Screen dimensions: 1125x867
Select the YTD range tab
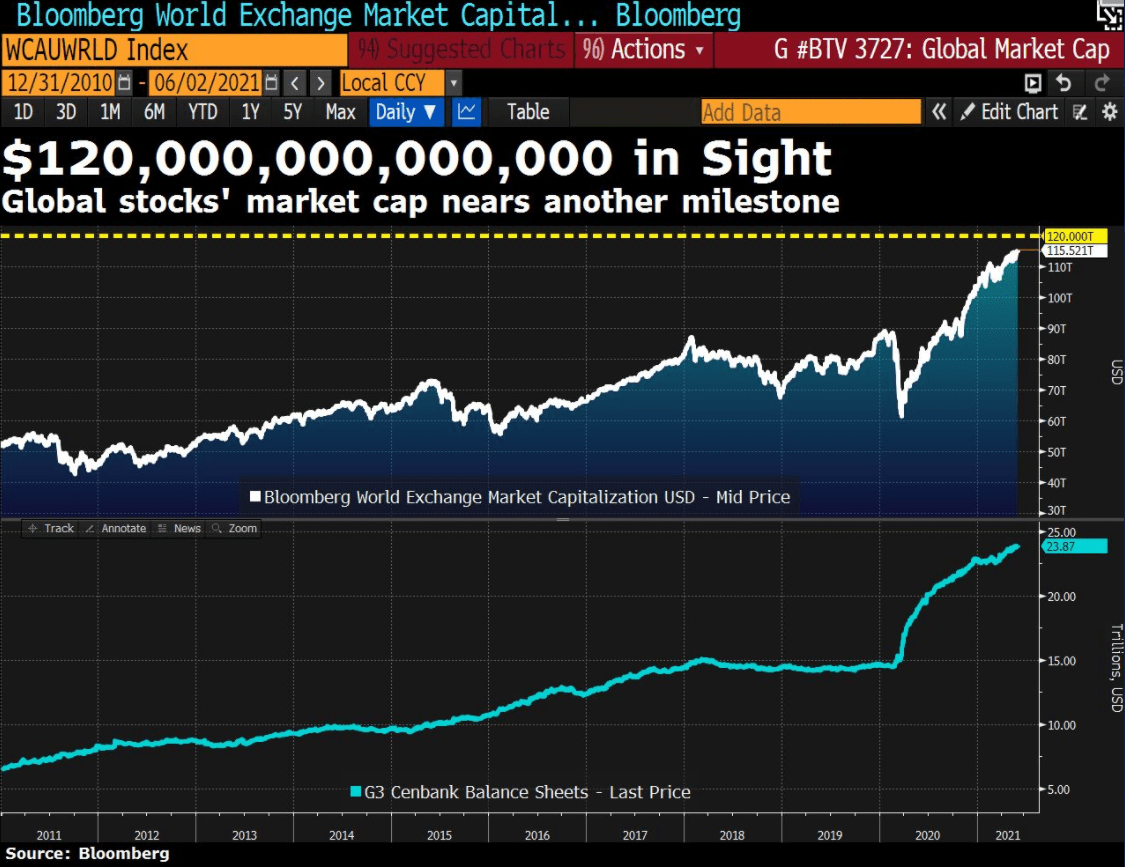coord(202,112)
